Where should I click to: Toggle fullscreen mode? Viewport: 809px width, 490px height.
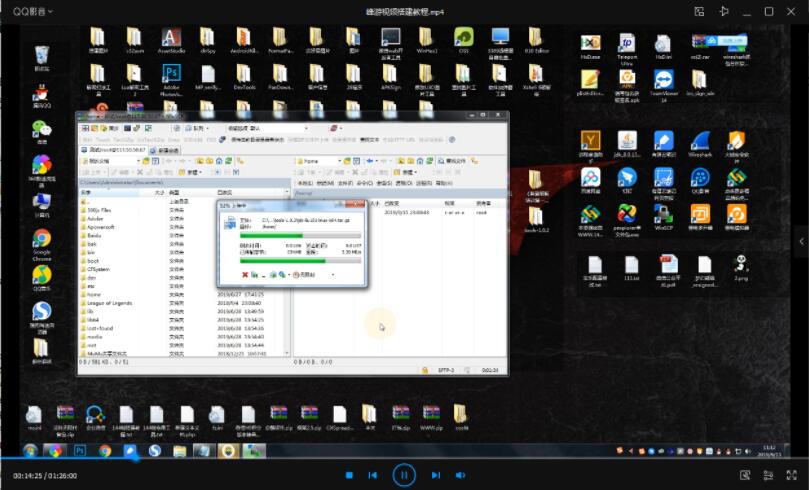(791, 475)
